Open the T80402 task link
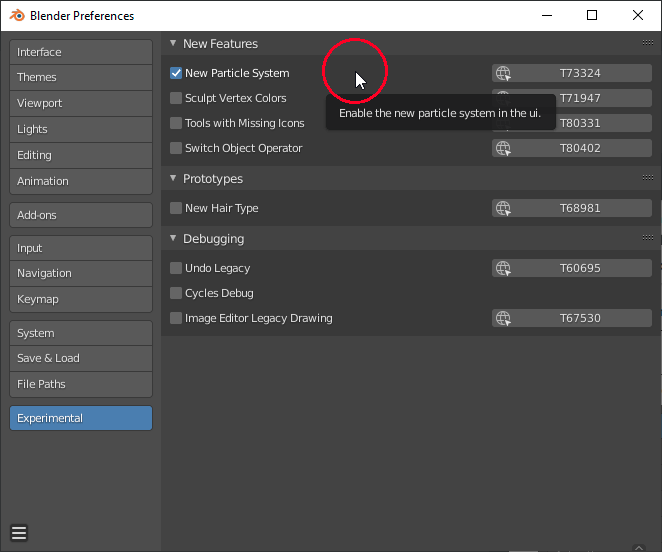Screen dimensions: 662x552 (x=572, y=148)
